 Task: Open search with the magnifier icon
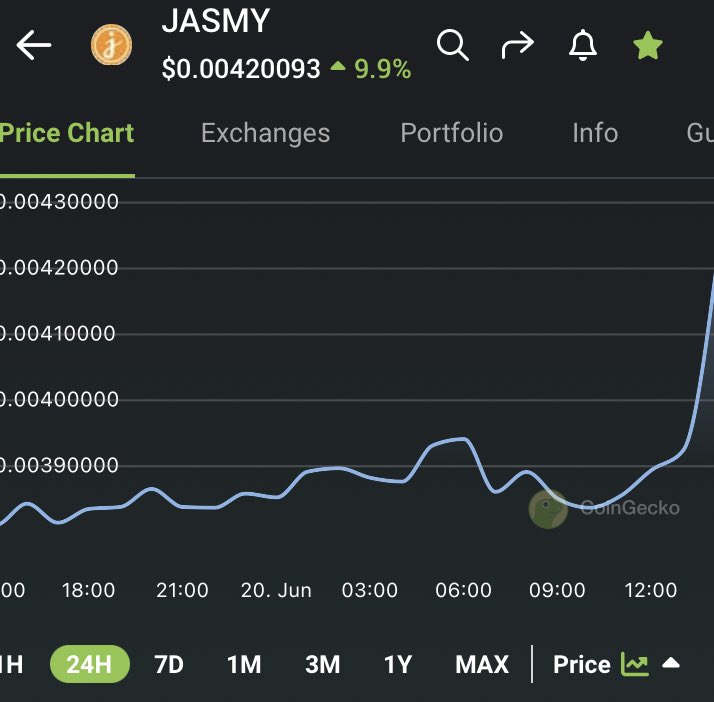453,45
